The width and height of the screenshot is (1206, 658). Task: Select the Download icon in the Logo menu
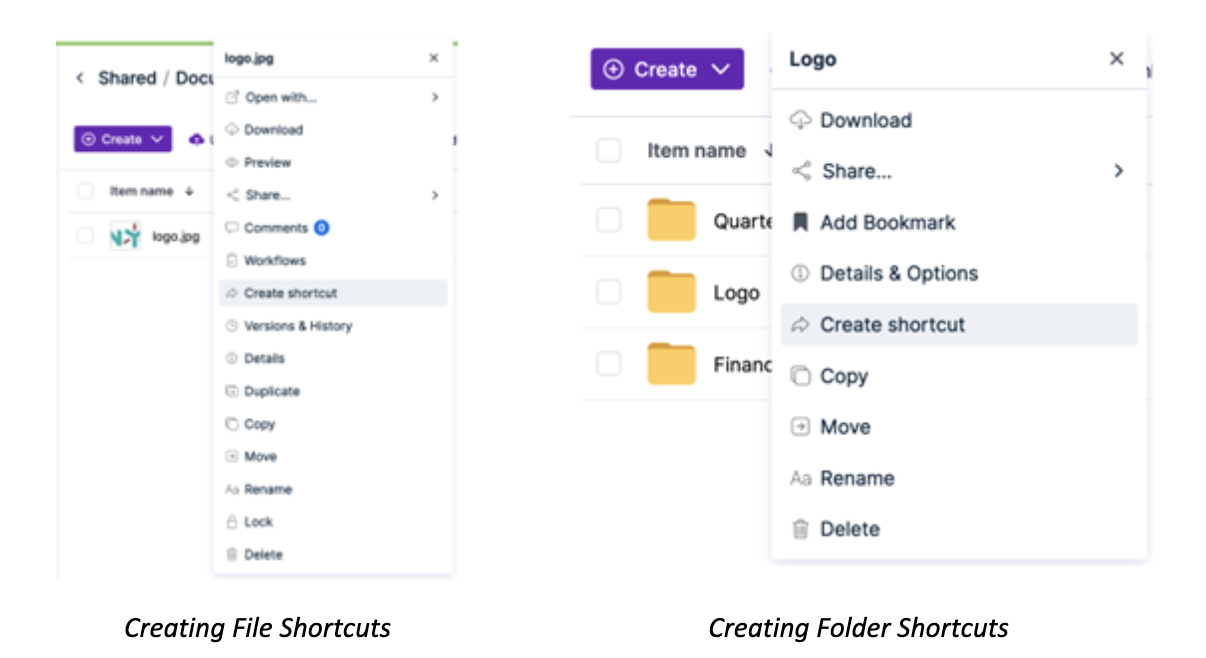[x=800, y=120]
